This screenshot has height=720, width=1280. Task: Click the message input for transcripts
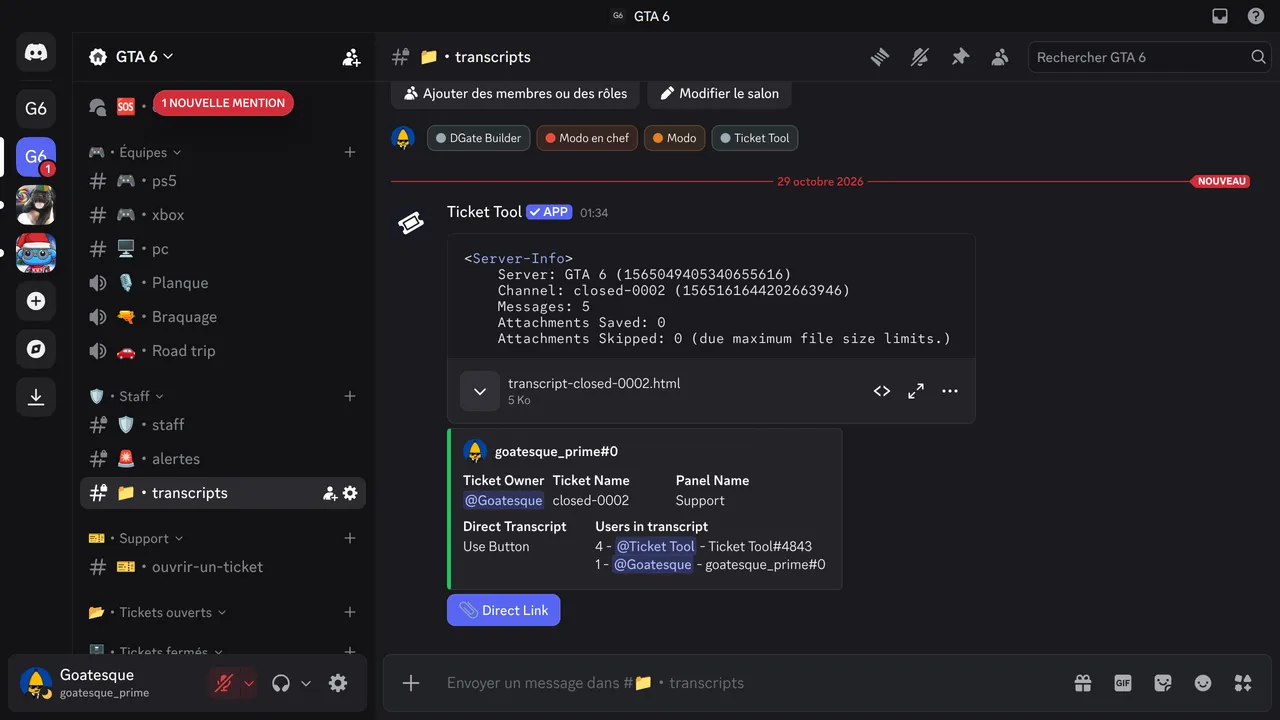tap(750, 683)
